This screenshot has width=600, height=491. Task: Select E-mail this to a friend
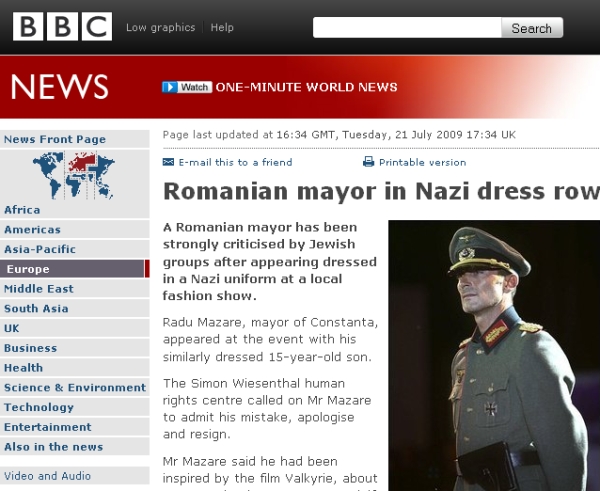[235, 162]
